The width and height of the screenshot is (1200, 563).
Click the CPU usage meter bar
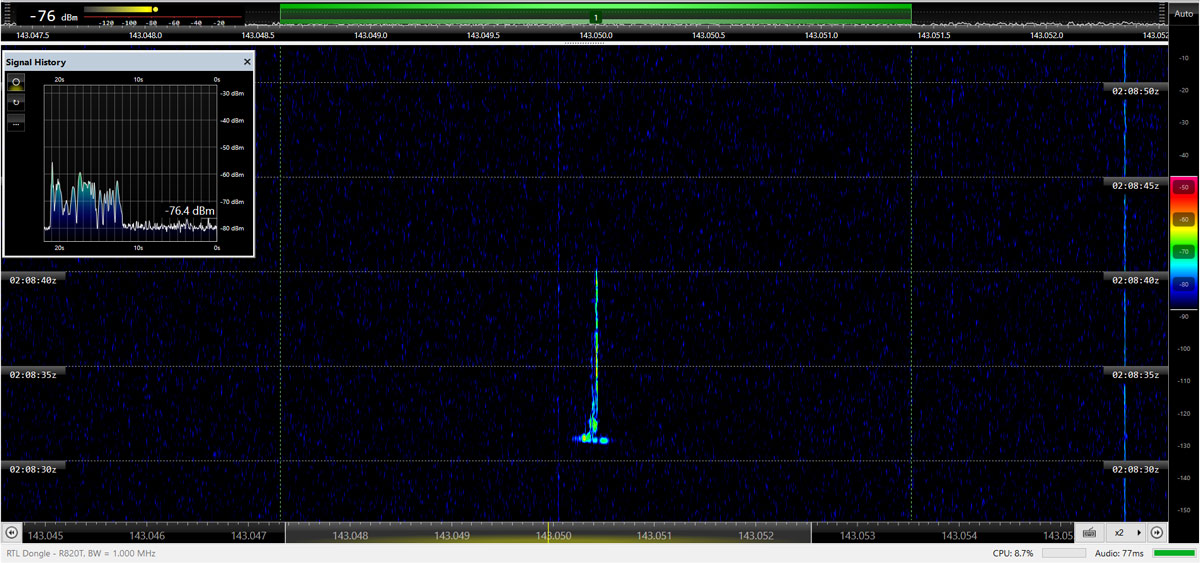(x=1064, y=553)
